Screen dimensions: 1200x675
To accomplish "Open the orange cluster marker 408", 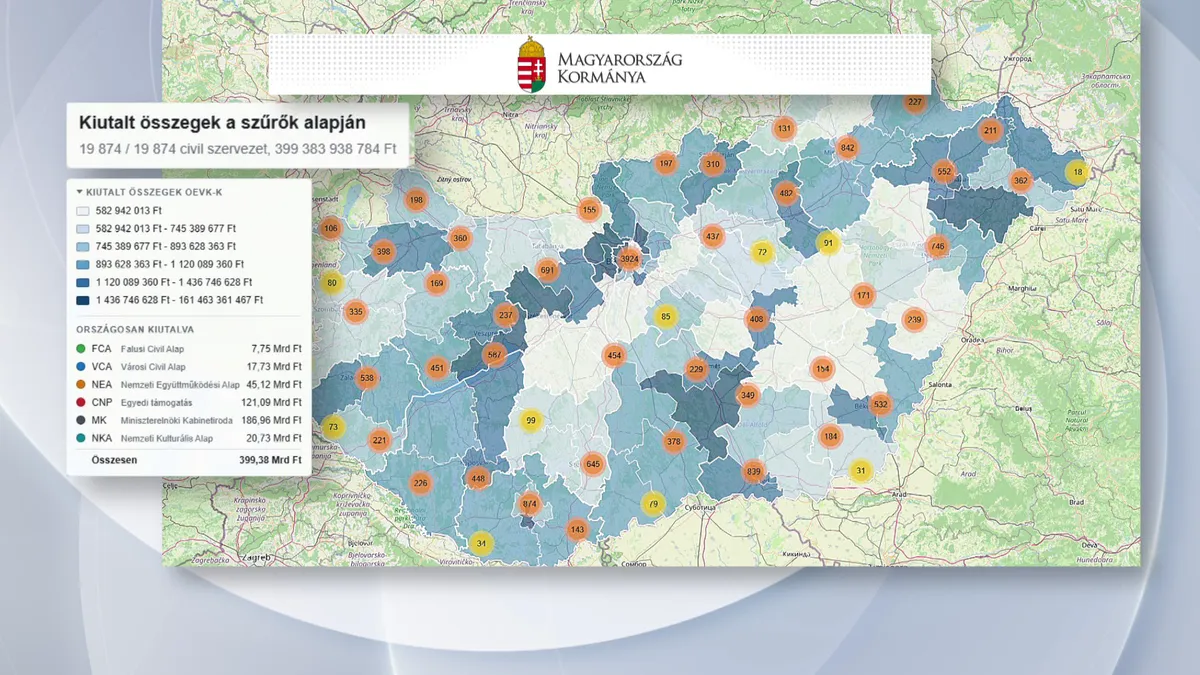I will pyautogui.click(x=757, y=320).
